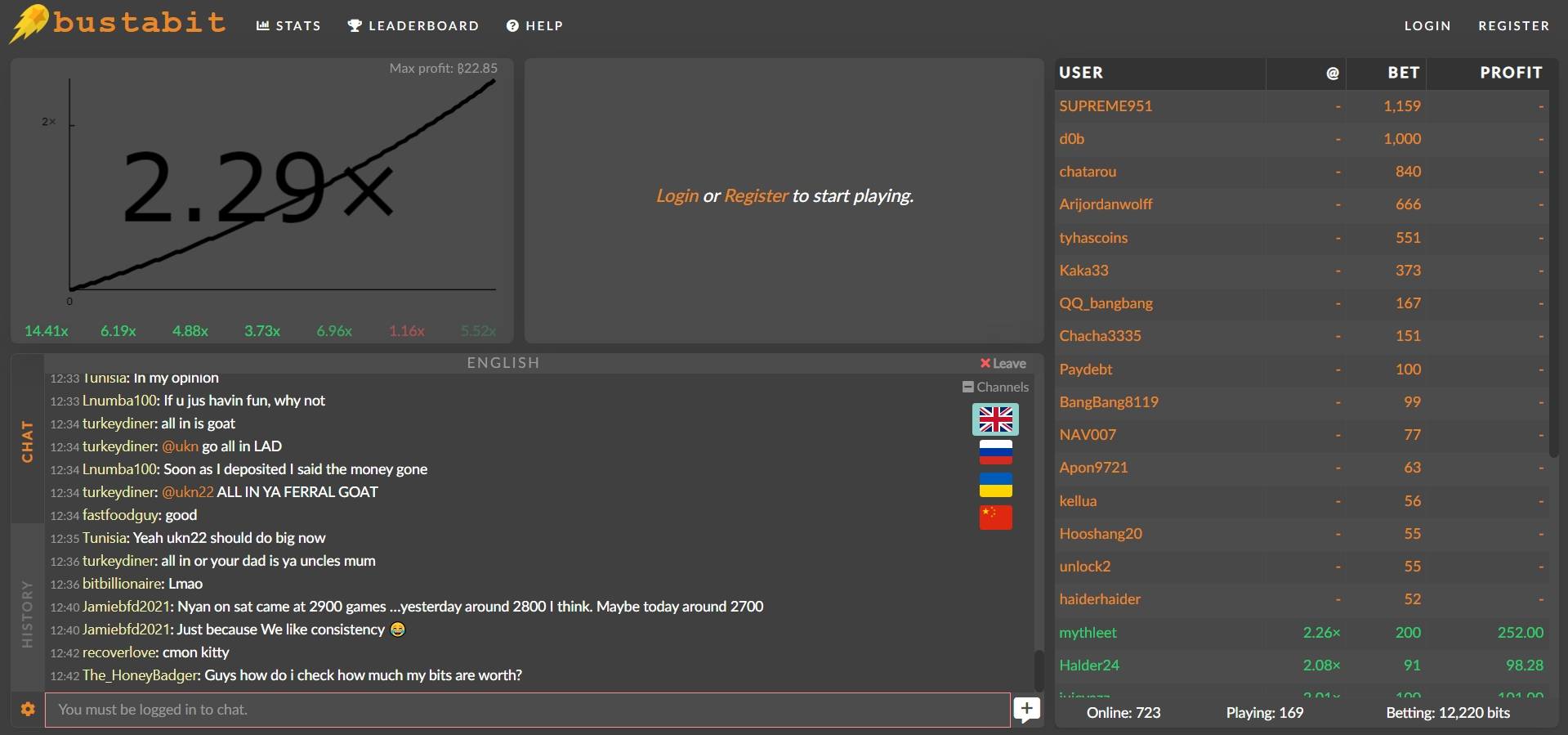Click the @ukn22 mention in chat
This screenshot has height=735, width=1568.
click(188, 492)
